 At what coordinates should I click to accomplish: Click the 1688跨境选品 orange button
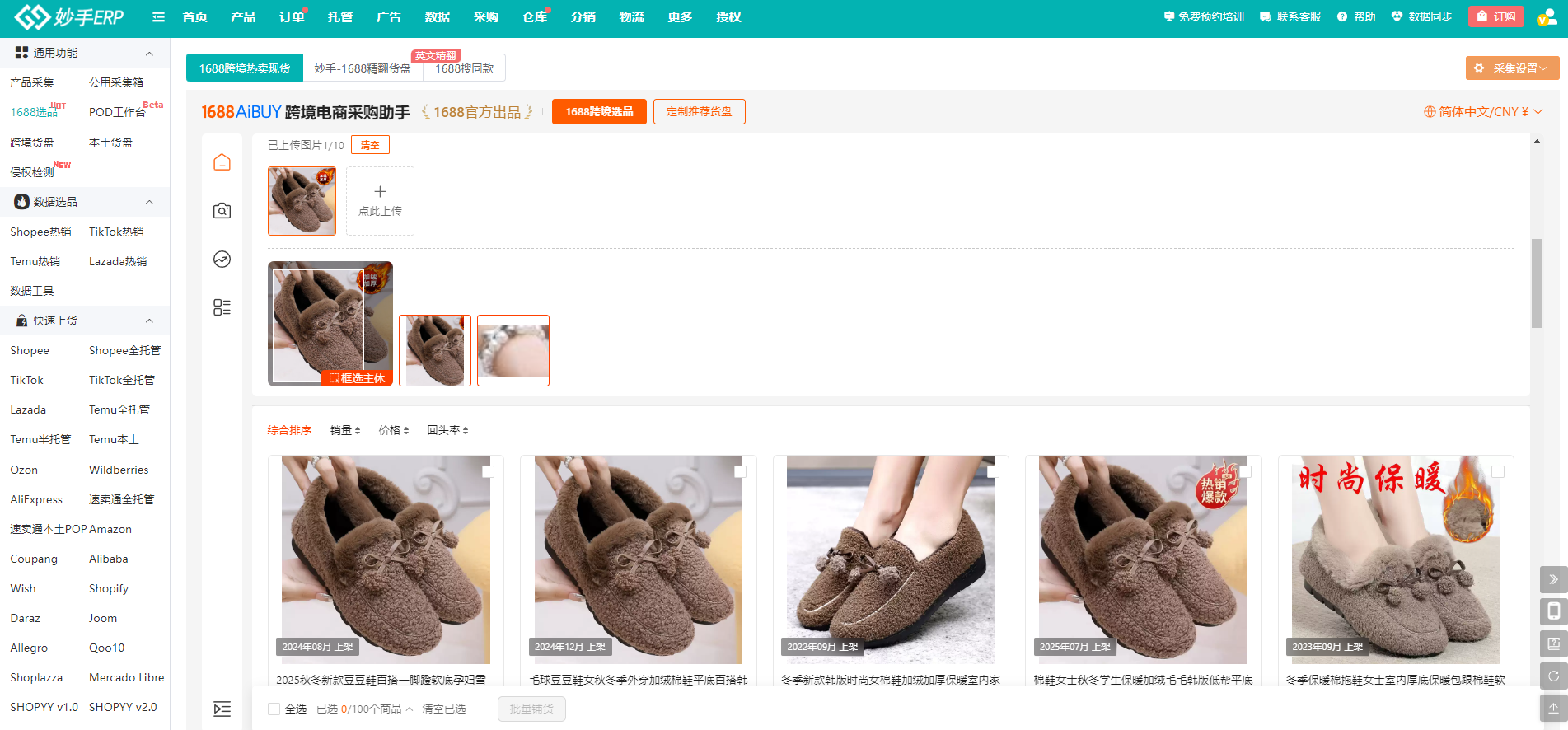[599, 112]
